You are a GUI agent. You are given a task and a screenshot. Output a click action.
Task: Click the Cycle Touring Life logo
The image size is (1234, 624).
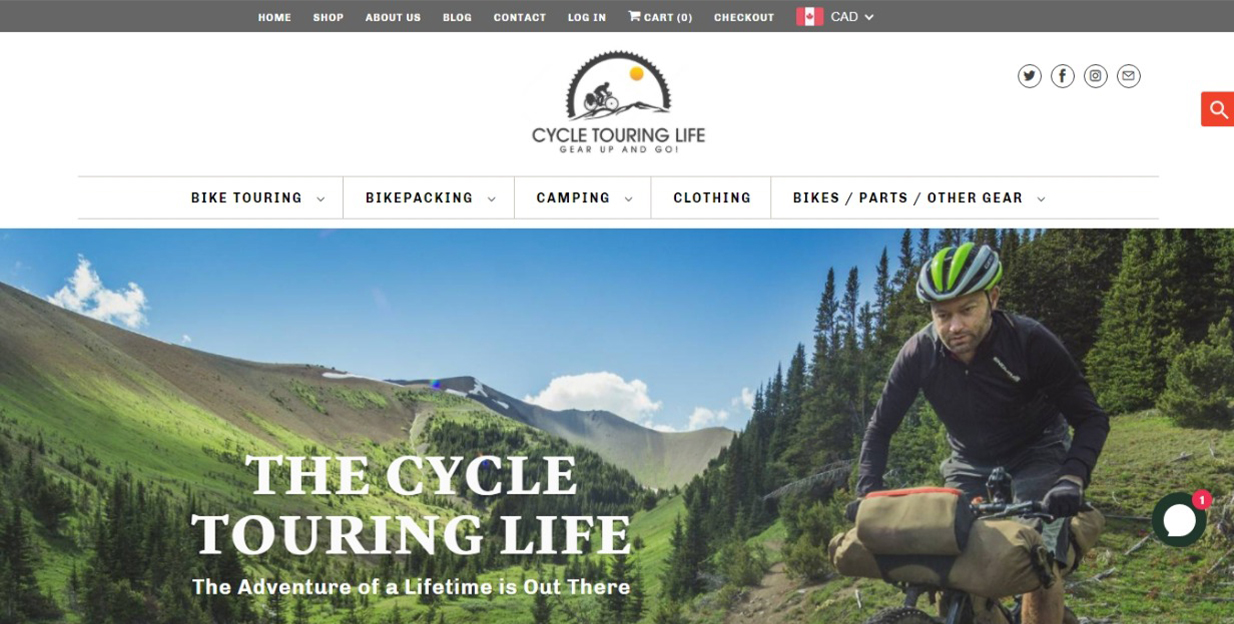click(618, 102)
